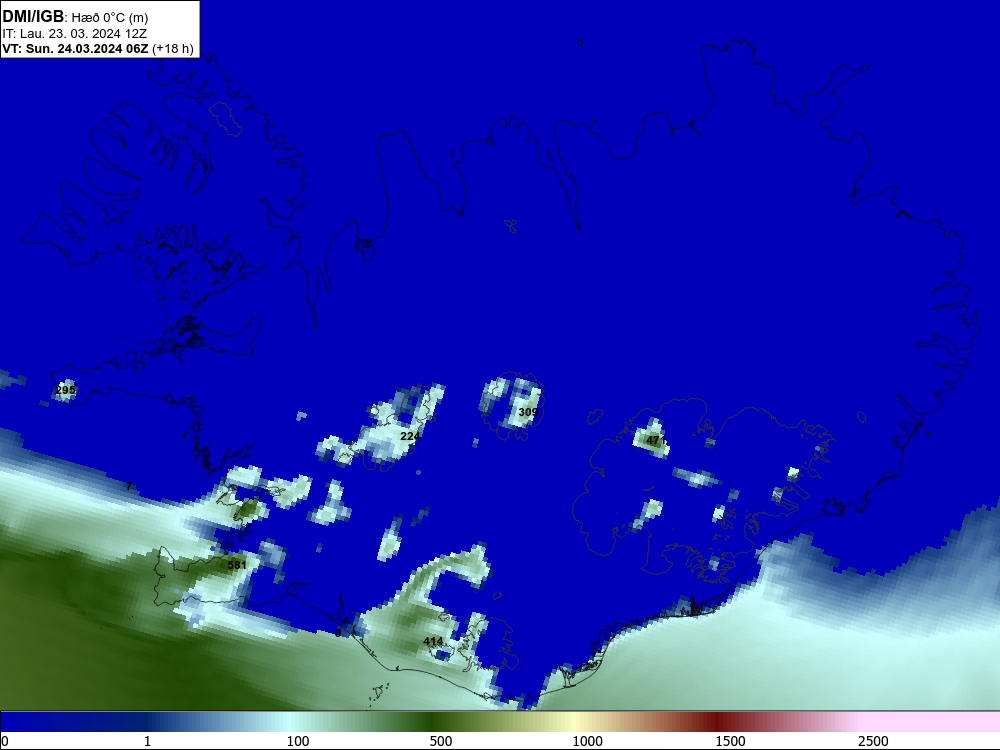The width and height of the screenshot is (1000, 750).
Task: Click the valid time 'VT: Sun. 24.03.2024 06Z'
Action: point(75,48)
